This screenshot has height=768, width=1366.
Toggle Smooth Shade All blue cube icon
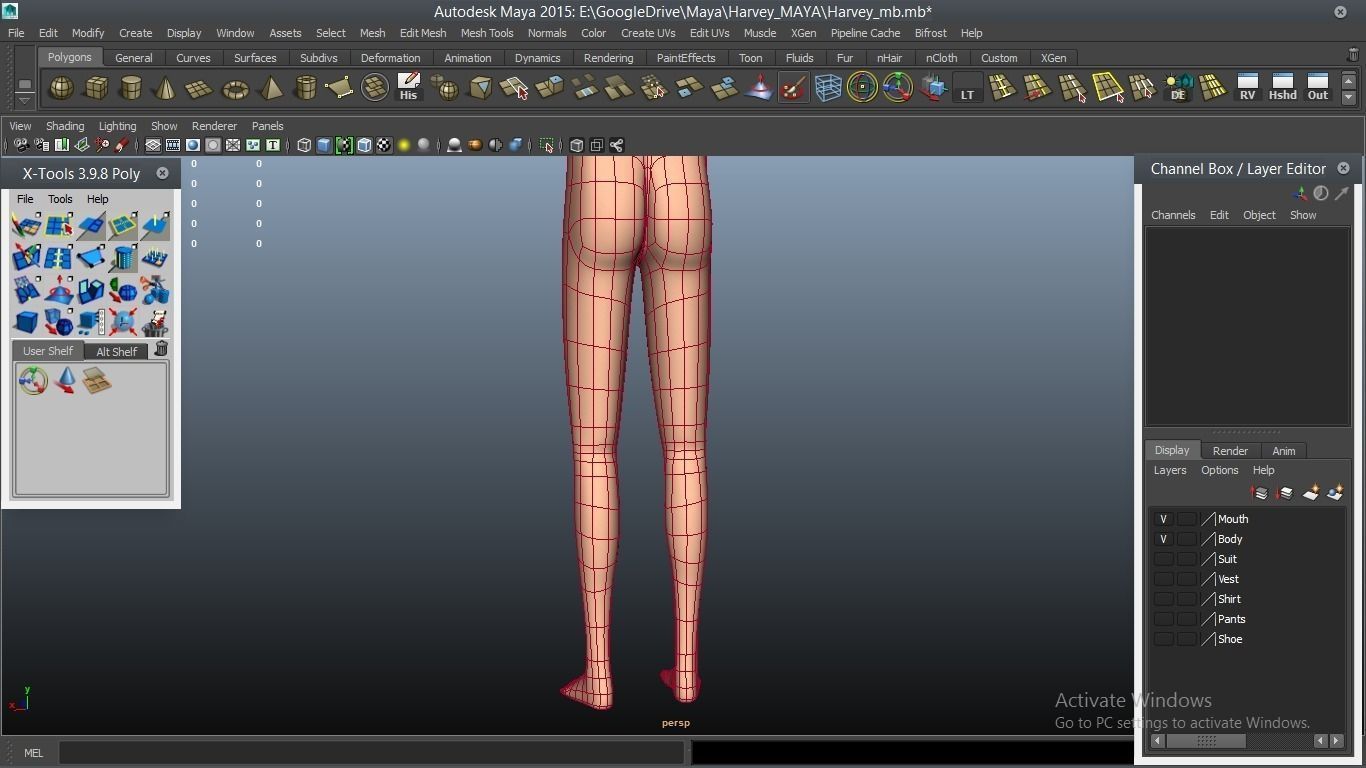(x=324, y=145)
